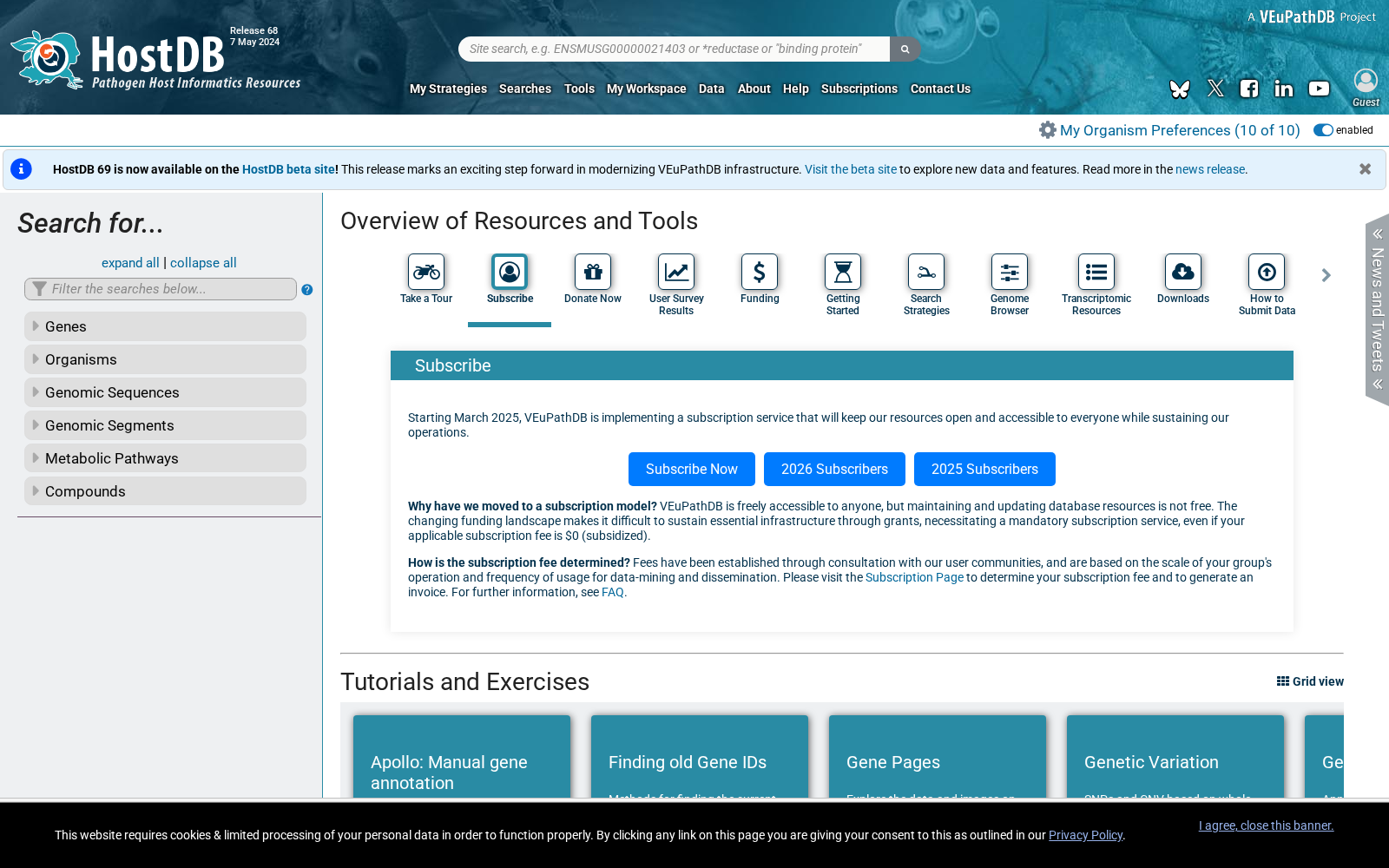Screen dimensions: 1389x868
Task: Click the Funding dollar icon
Action: click(760, 272)
